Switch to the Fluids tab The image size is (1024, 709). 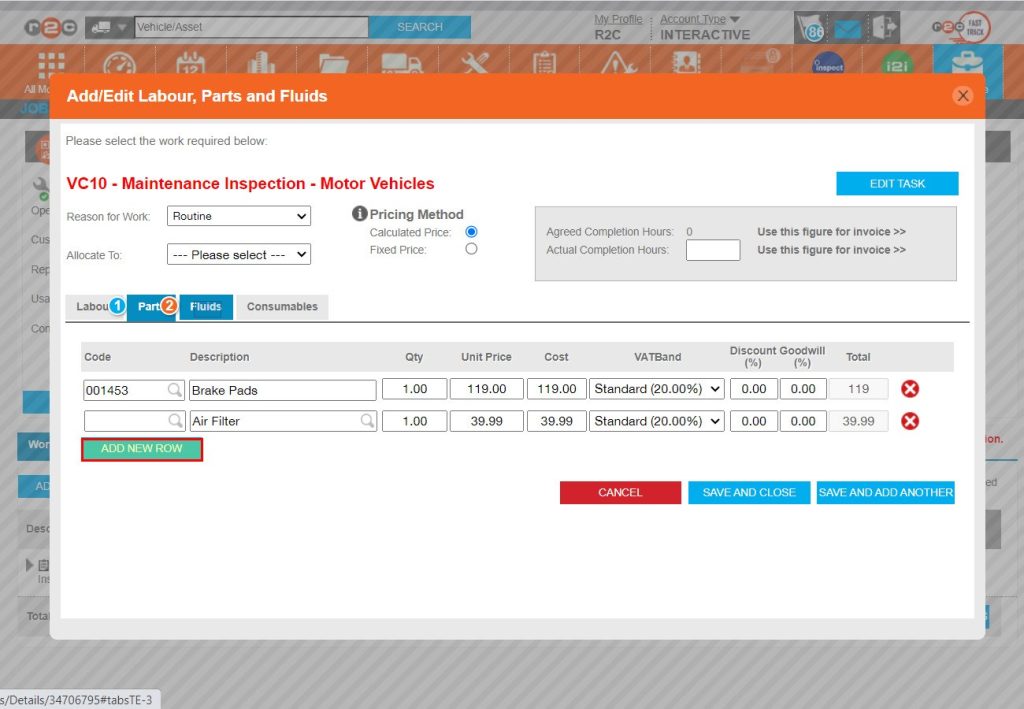pos(205,307)
